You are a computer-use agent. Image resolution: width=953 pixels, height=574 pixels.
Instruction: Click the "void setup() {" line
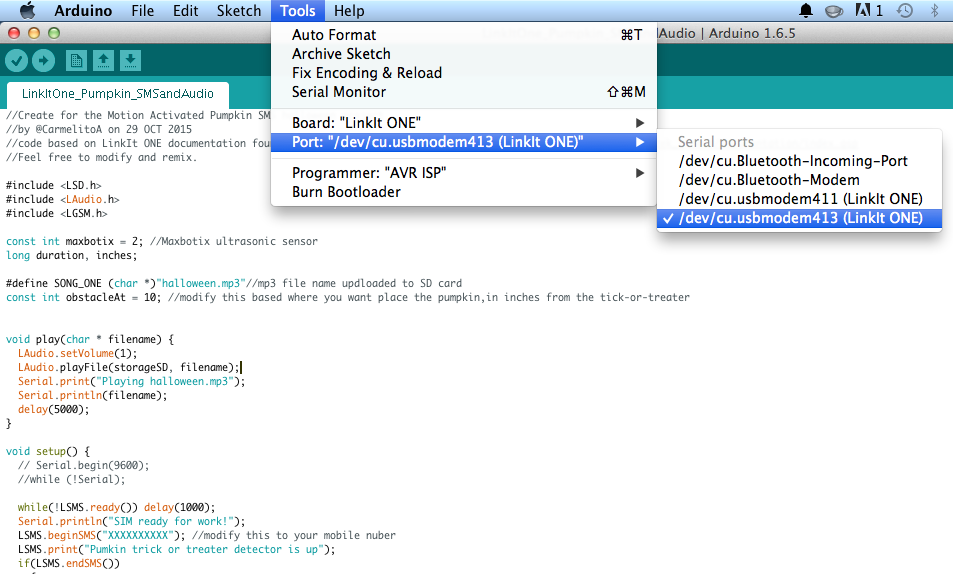pos(48,451)
